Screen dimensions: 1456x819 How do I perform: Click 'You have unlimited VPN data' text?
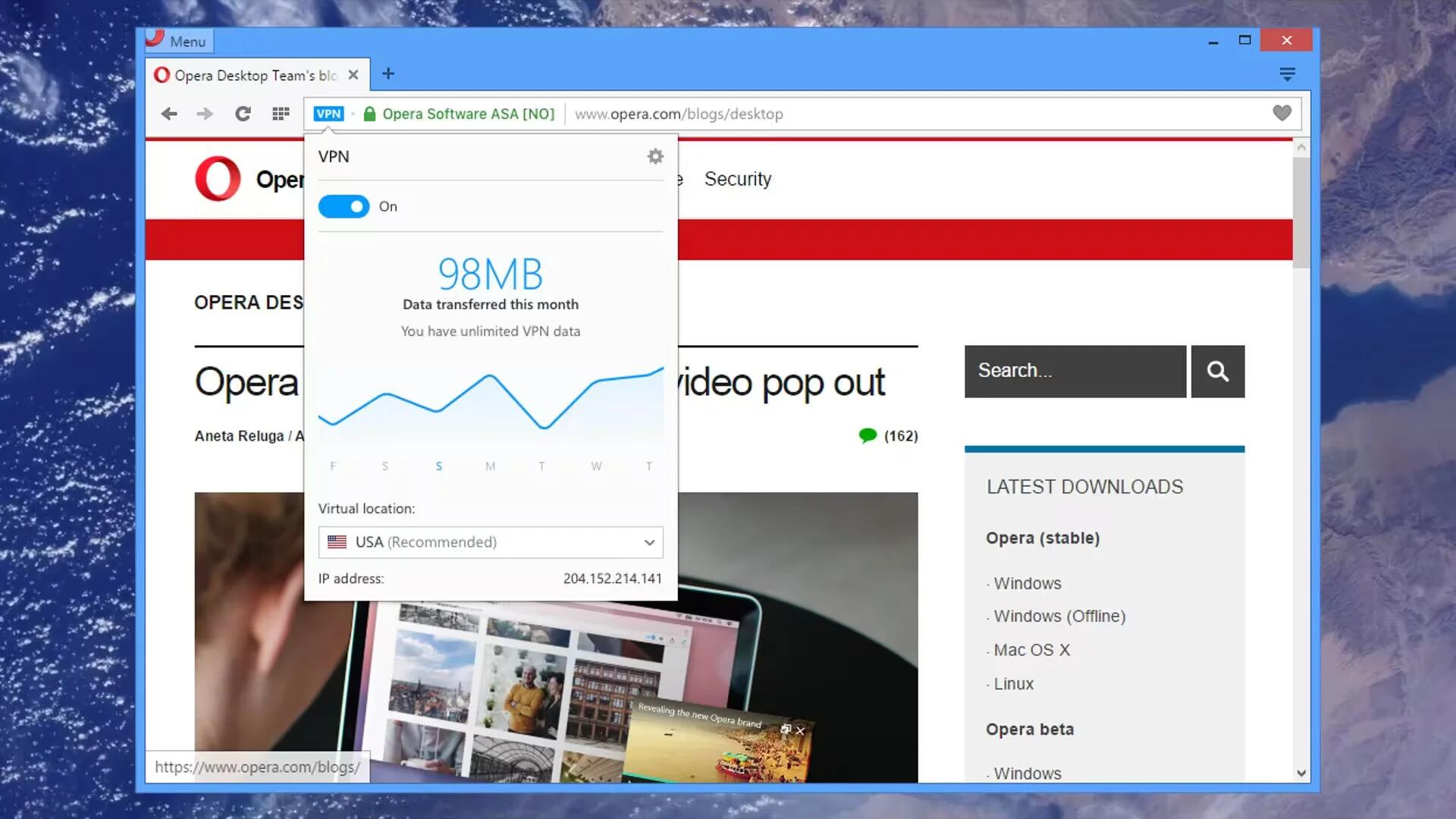click(491, 331)
